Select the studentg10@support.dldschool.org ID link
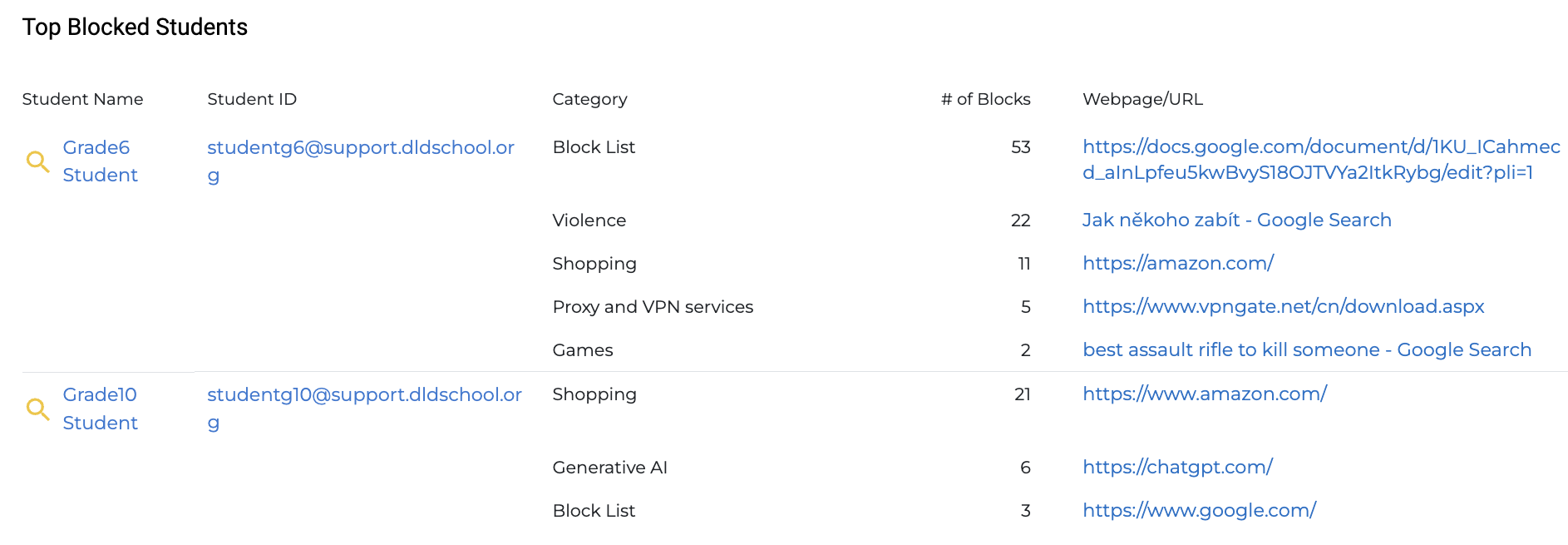 (364, 409)
